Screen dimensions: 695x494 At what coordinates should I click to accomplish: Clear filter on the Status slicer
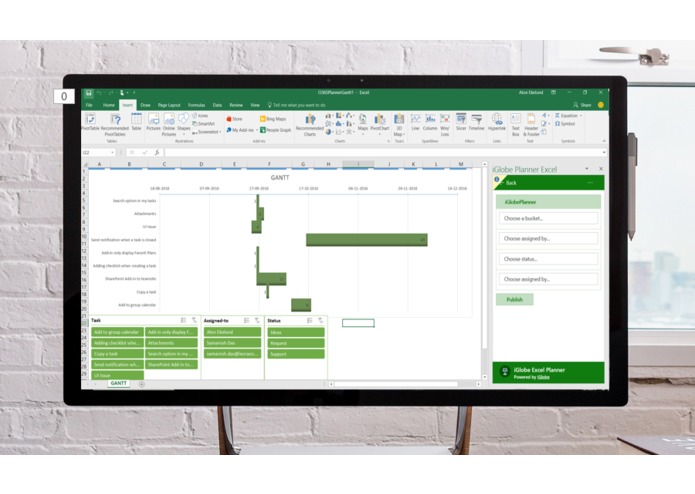point(320,320)
